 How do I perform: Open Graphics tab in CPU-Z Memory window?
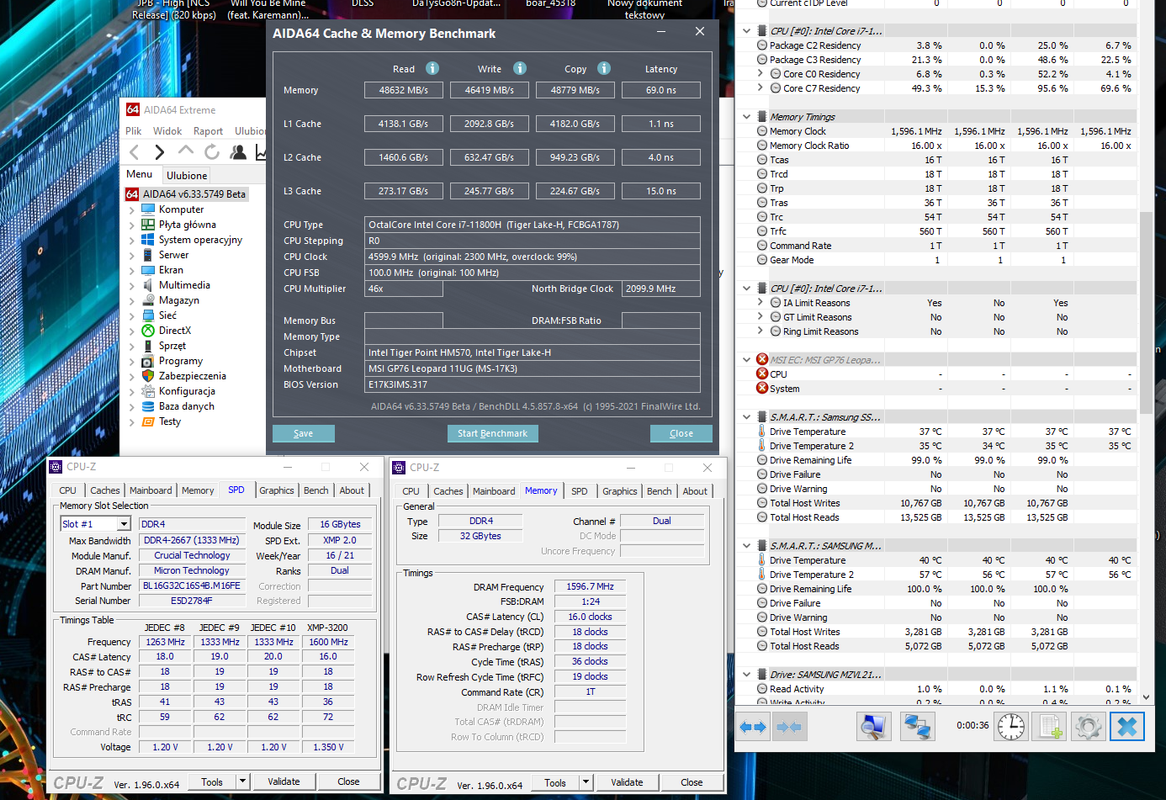(x=619, y=491)
